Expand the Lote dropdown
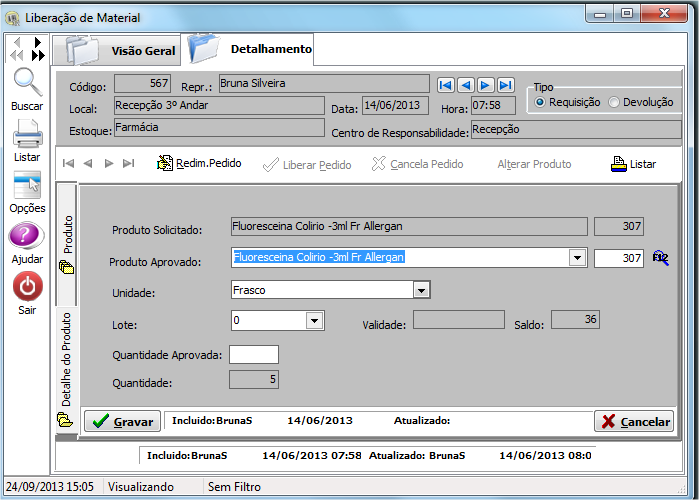 point(315,321)
